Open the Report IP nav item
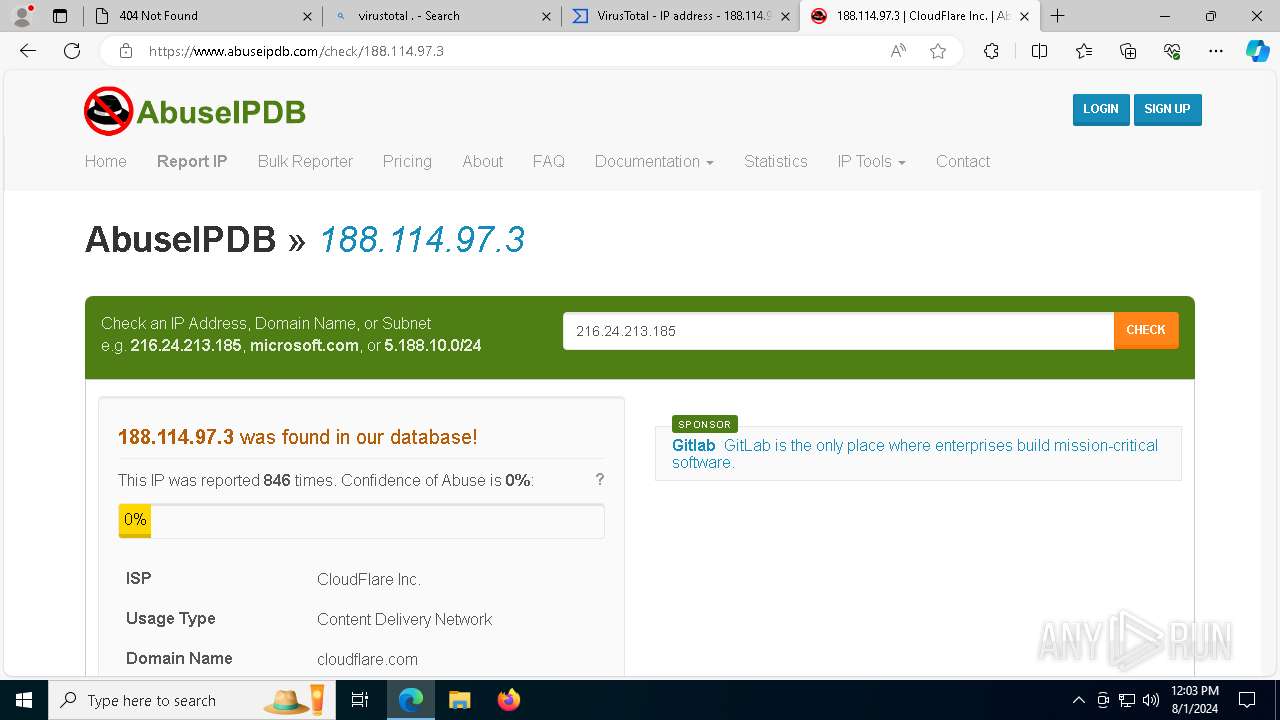The width and height of the screenshot is (1280, 720). pyautogui.click(x=192, y=161)
